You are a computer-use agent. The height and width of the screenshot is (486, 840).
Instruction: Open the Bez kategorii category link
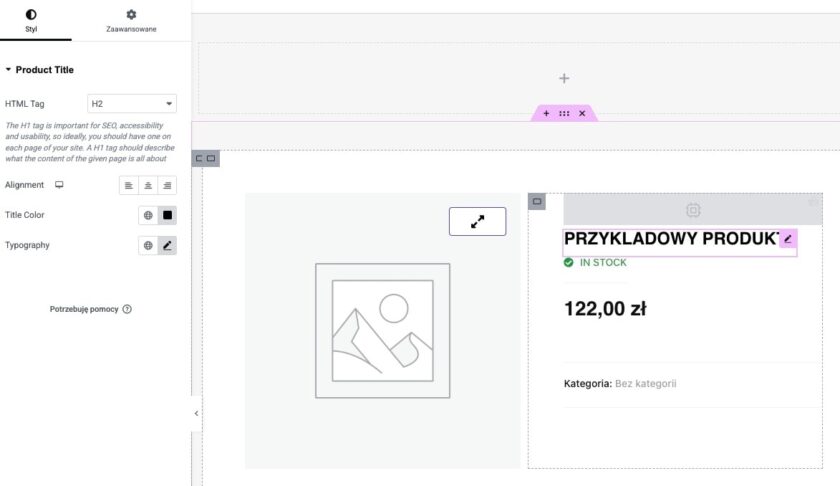[x=645, y=383]
